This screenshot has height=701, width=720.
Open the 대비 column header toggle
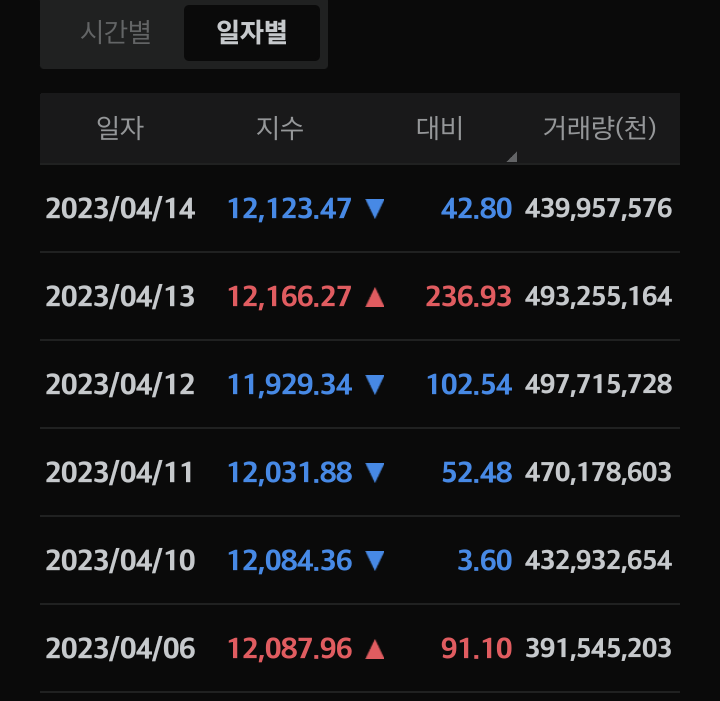pyautogui.click(x=439, y=128)
